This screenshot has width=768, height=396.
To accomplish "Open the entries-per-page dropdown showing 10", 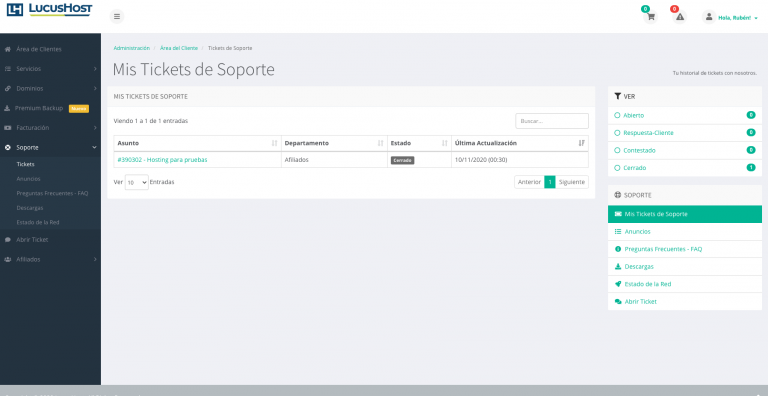I will tap(137, 182).
